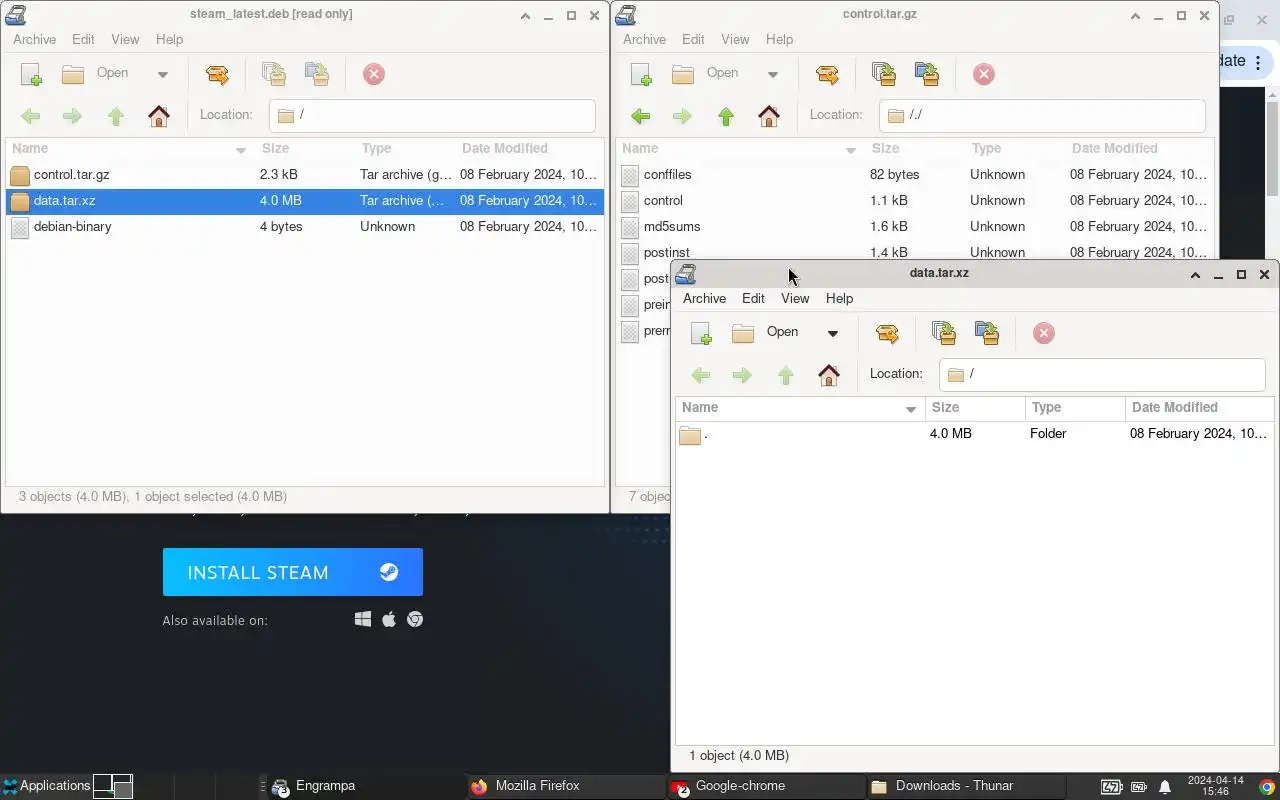Viewport: 1280px width, 800px height.
Task: Click Home icon in data.tar.xz window
Action: pyautogui.click(x=828, y=375)
